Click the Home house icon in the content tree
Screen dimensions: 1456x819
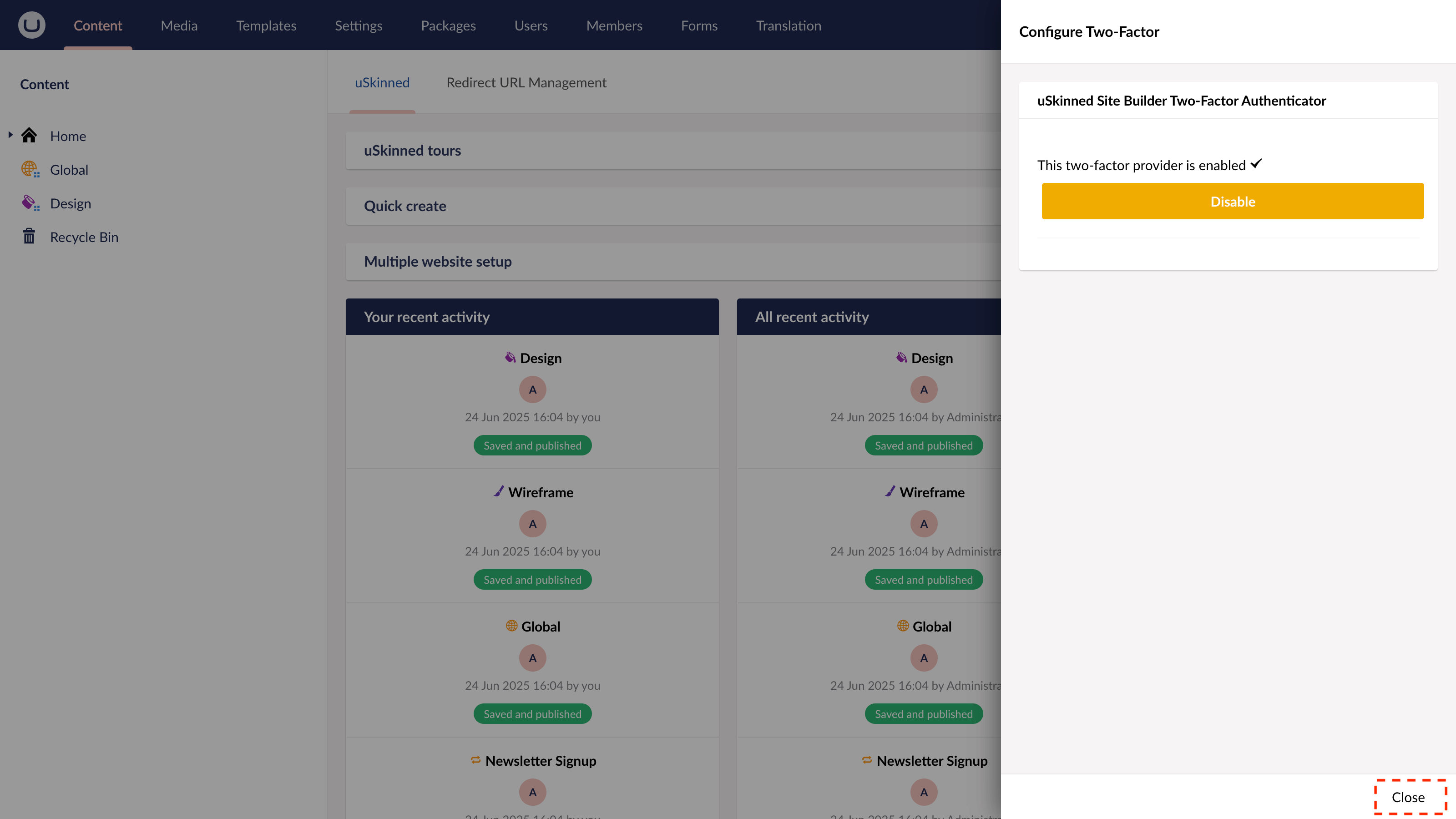pos(30,135)
